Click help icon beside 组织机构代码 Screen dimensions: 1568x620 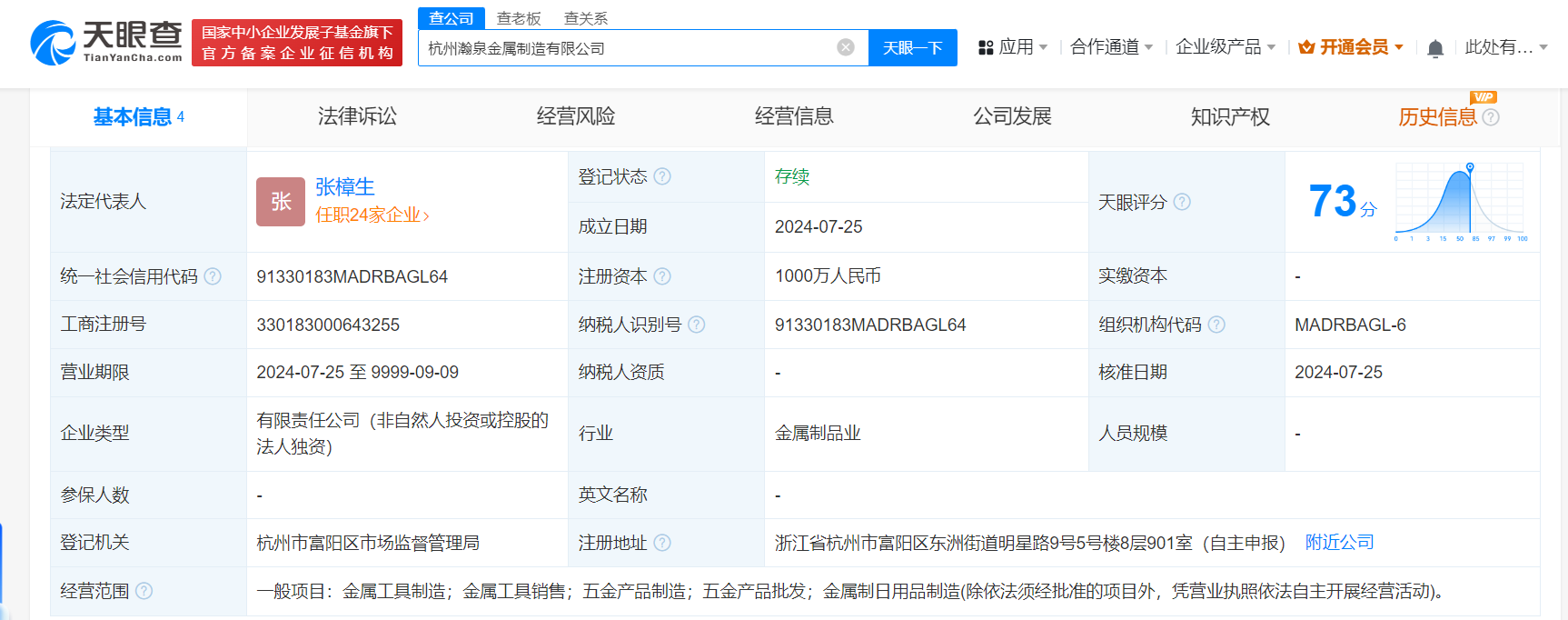pos(1216,325)
